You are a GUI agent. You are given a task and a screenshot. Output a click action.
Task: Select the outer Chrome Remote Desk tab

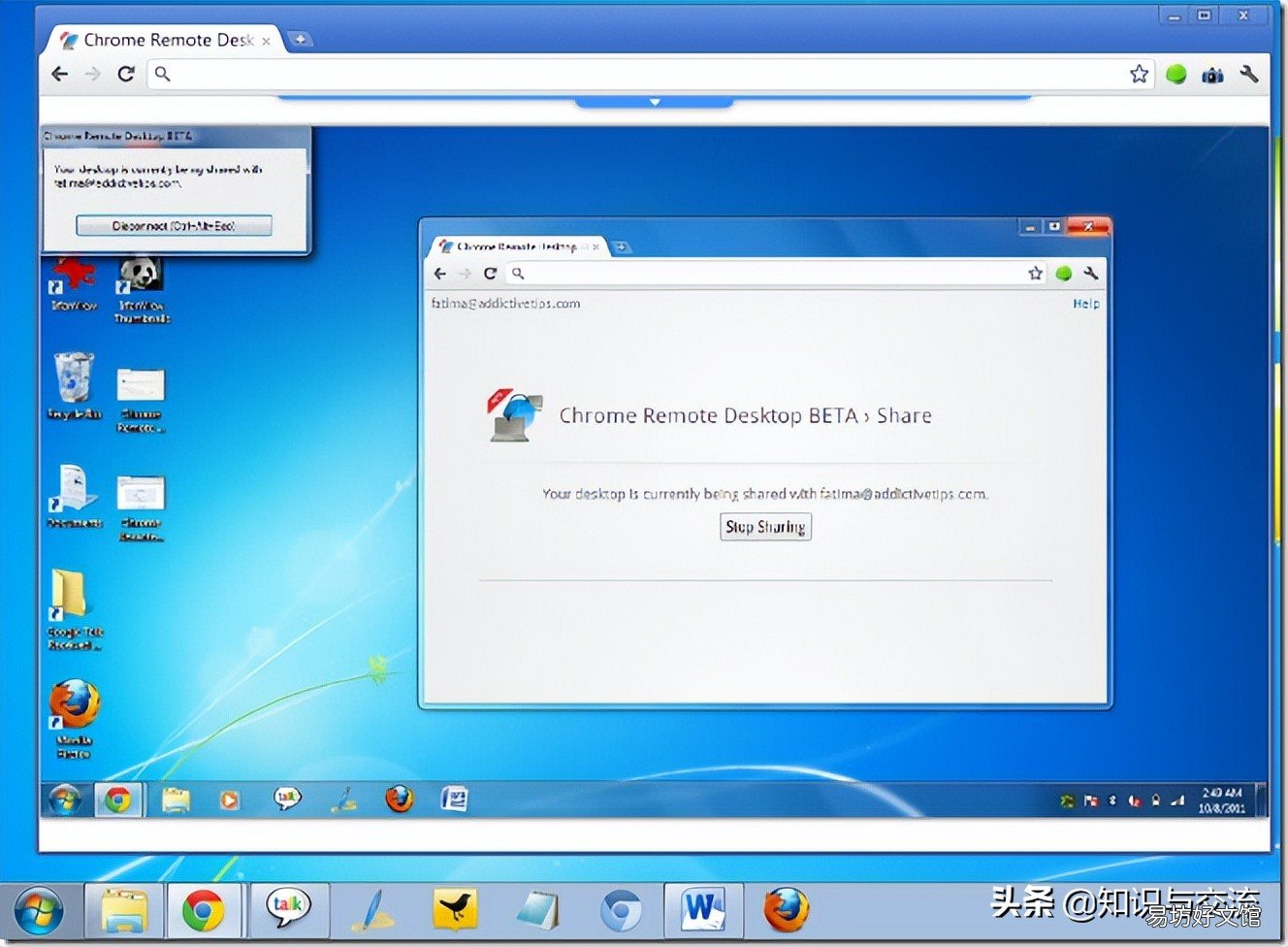click(x=165, y=40)
